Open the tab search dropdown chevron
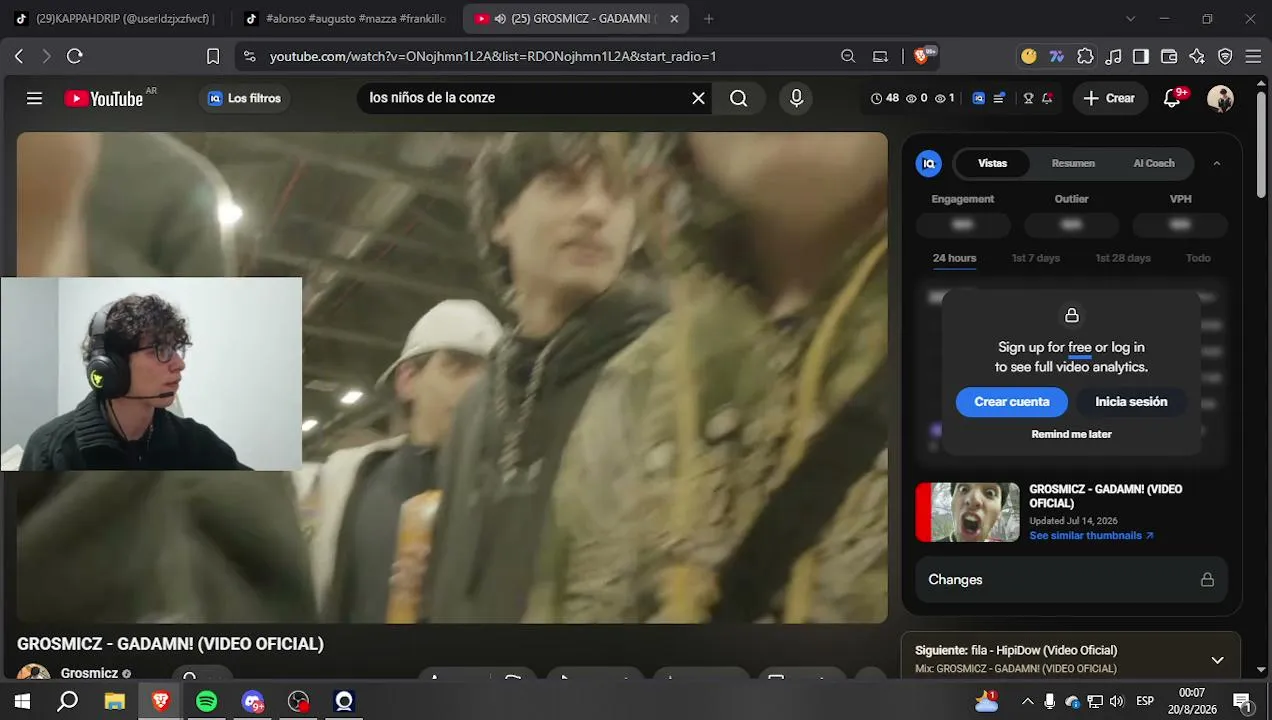The image size is (1272, 720). click(1130, 18)
